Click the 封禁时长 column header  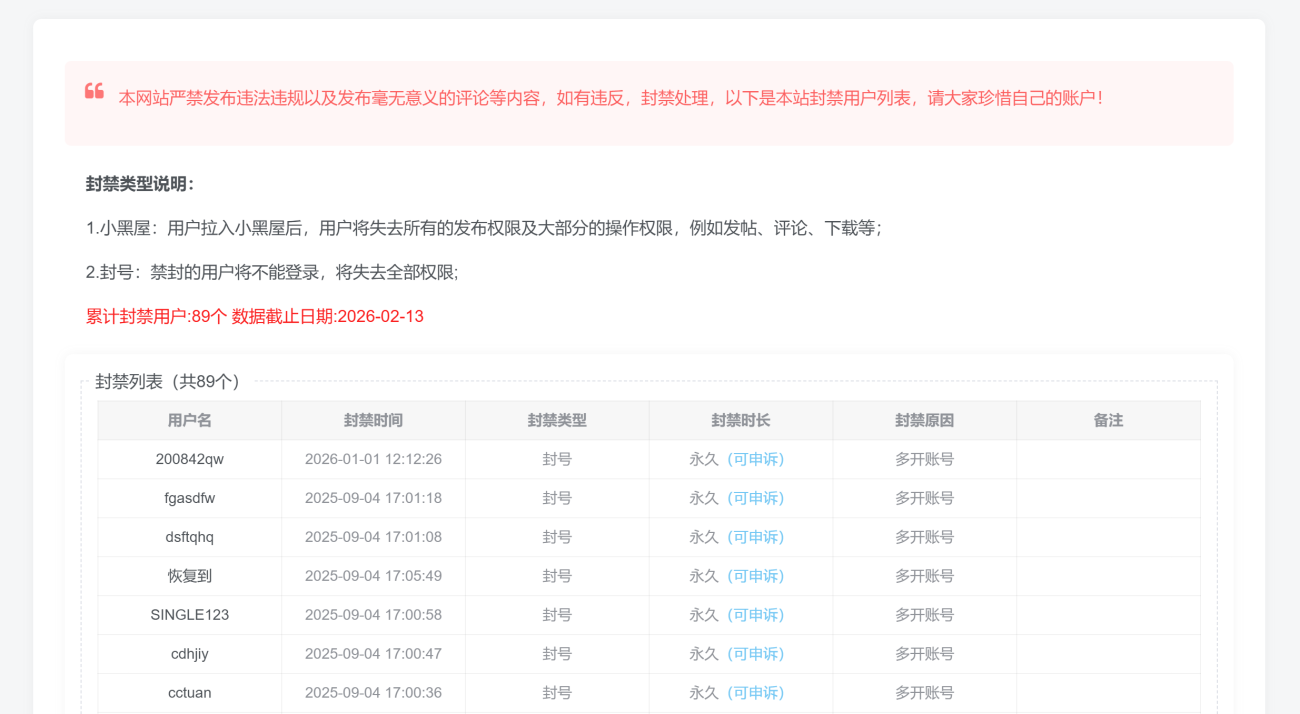pyautogui.click(x=740, y=421)
